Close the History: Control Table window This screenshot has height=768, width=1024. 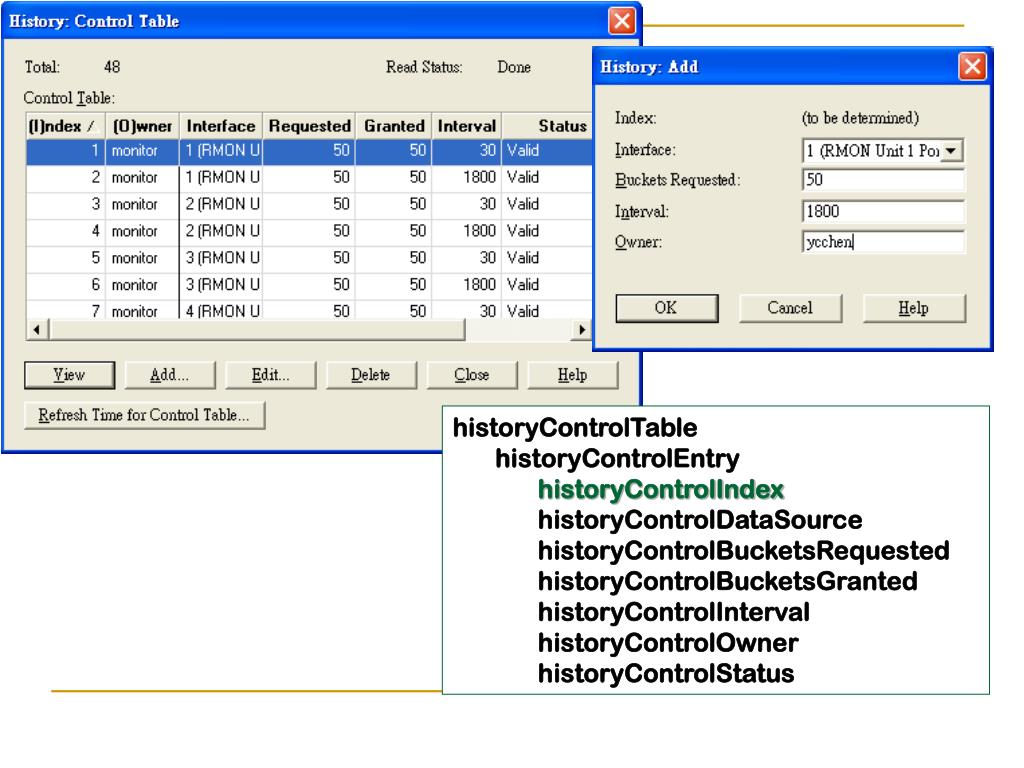pyautogui.click(x=622, y=21)
